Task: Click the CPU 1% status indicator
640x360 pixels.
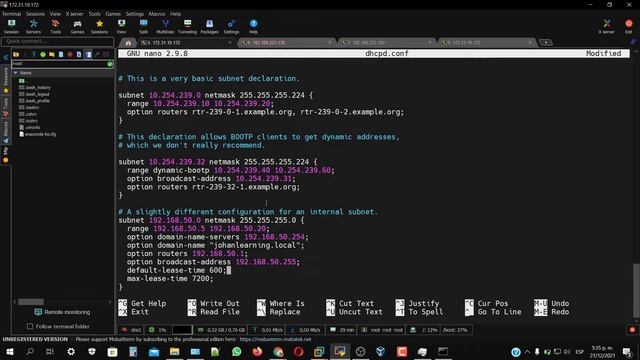Action: [158, 330]
